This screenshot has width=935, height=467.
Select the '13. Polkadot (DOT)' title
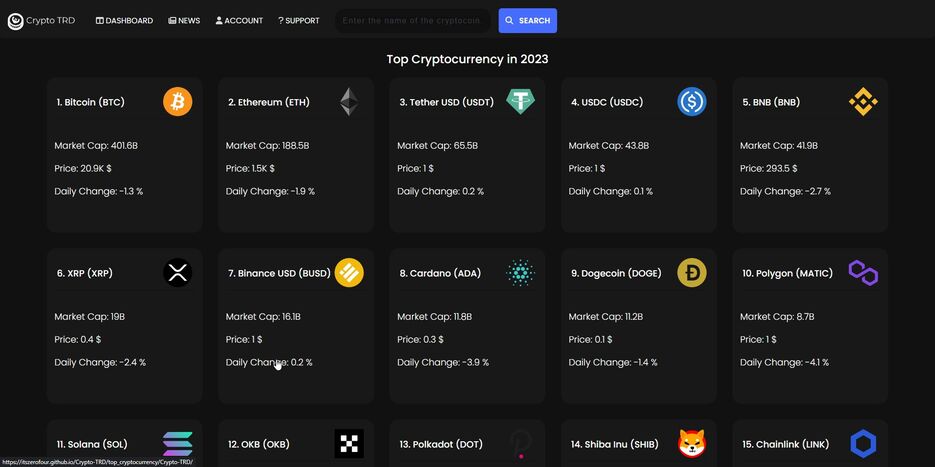441,445
